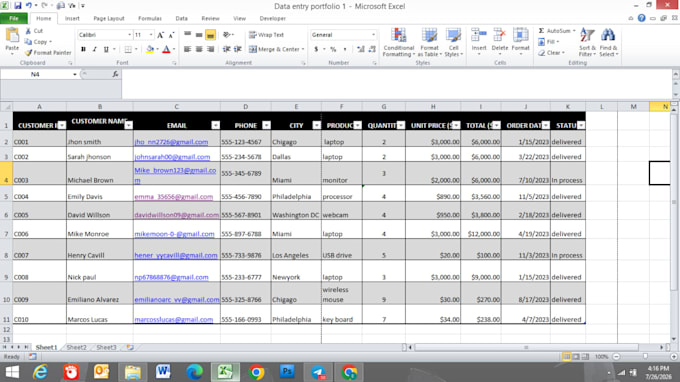Apply percent style format

tap(333, 49)
